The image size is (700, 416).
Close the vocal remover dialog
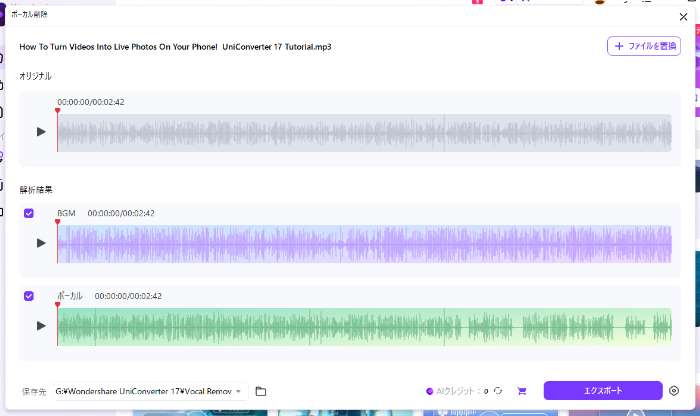click(x=683, y=16)
